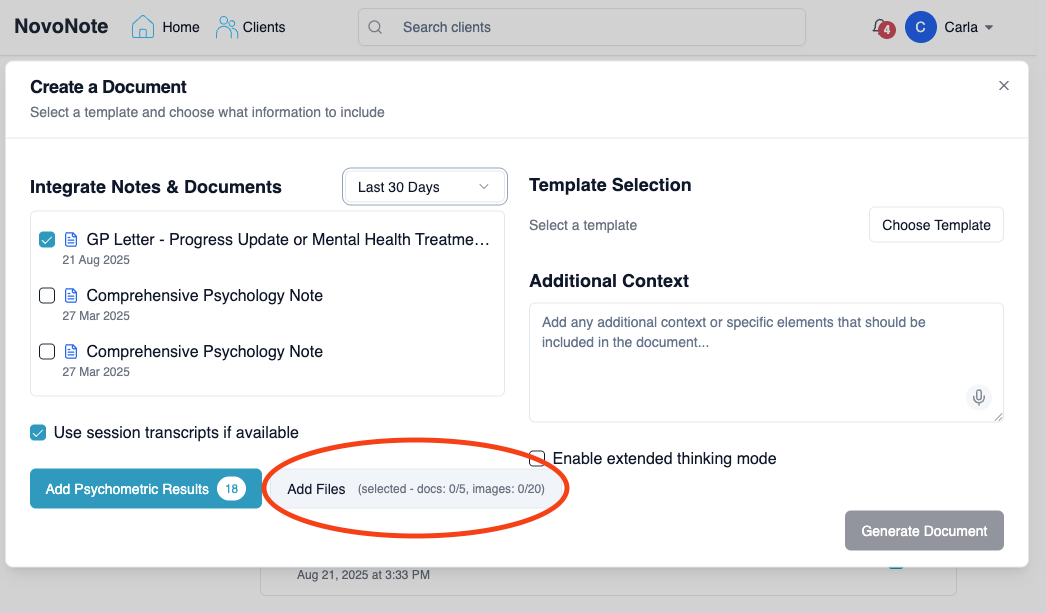
Task: Open the Clients menu item
Action: 264,27
